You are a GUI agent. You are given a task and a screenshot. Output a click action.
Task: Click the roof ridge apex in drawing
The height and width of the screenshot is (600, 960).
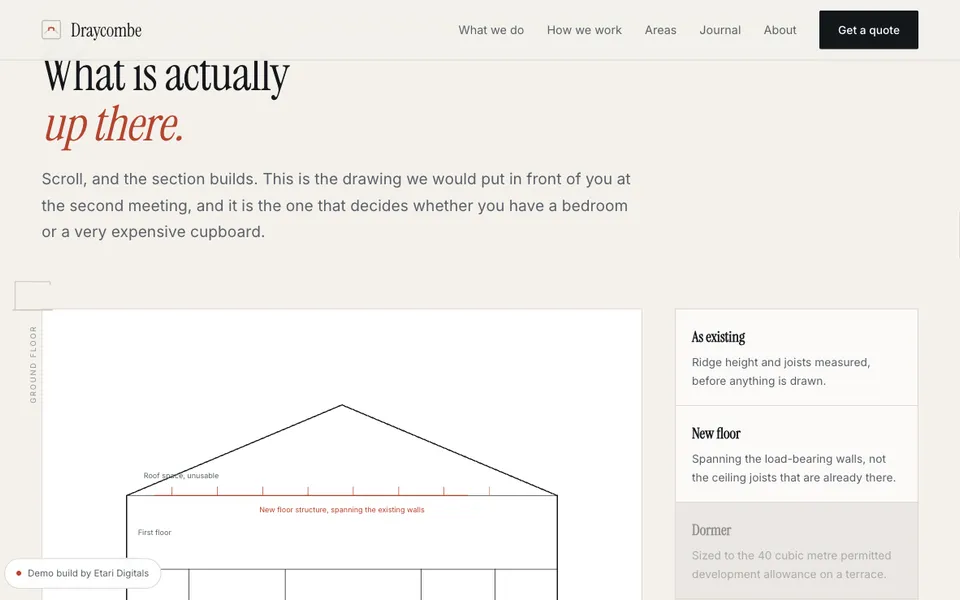pyautogui.click(x=342, y=405)
